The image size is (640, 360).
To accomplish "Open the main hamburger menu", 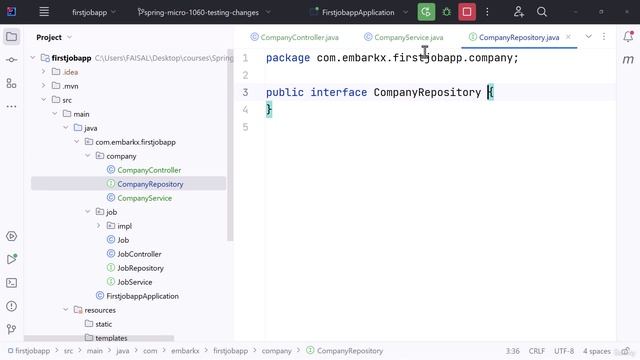I will tap(44, 12).
